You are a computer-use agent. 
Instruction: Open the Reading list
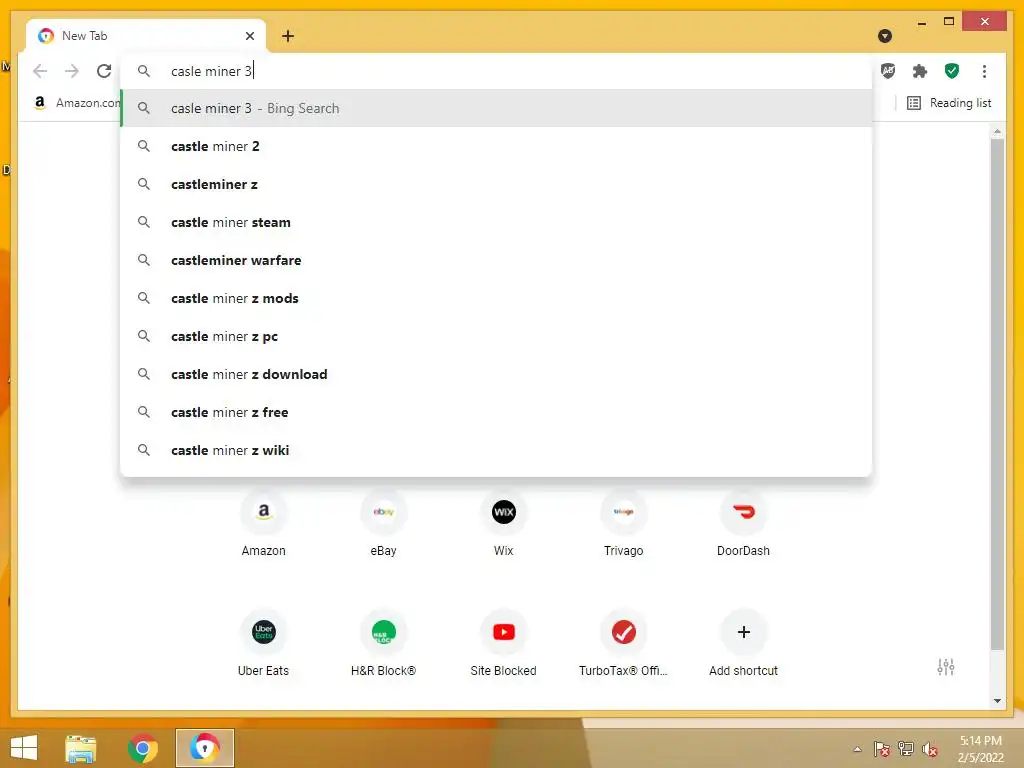click(949, 103)
